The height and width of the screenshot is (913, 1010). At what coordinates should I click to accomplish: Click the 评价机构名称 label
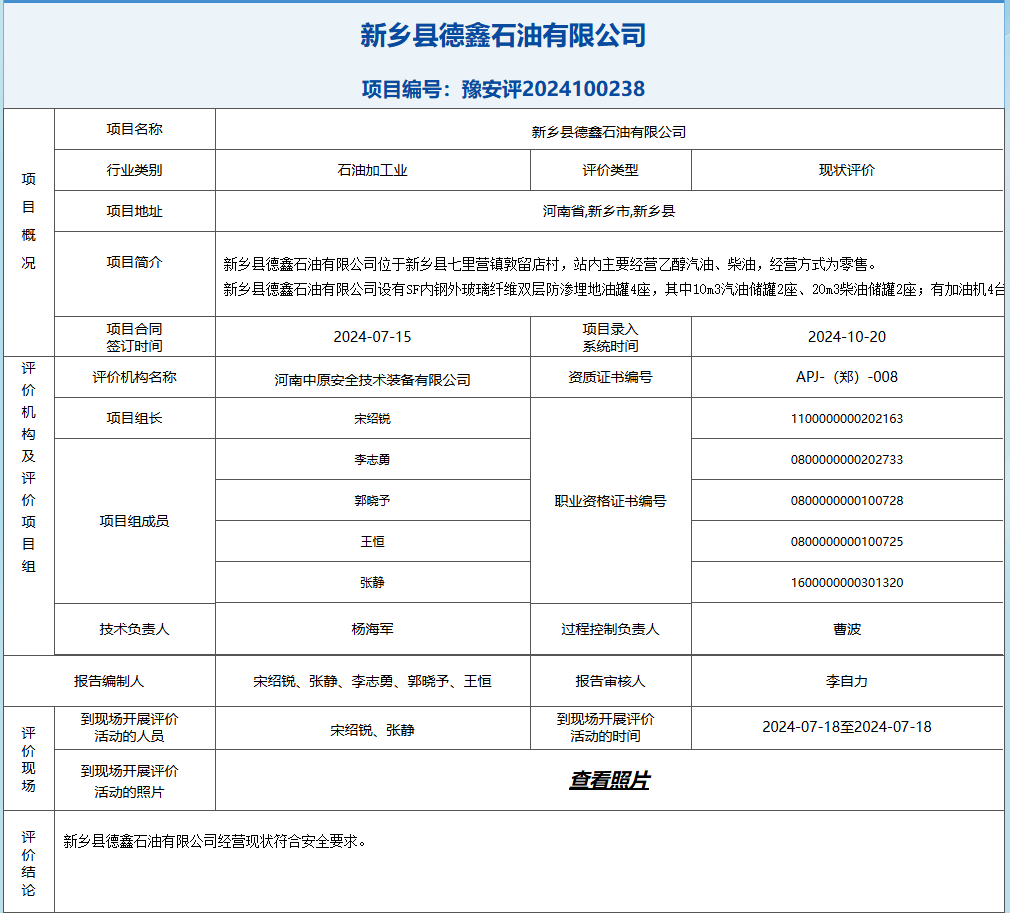point(135,377)
